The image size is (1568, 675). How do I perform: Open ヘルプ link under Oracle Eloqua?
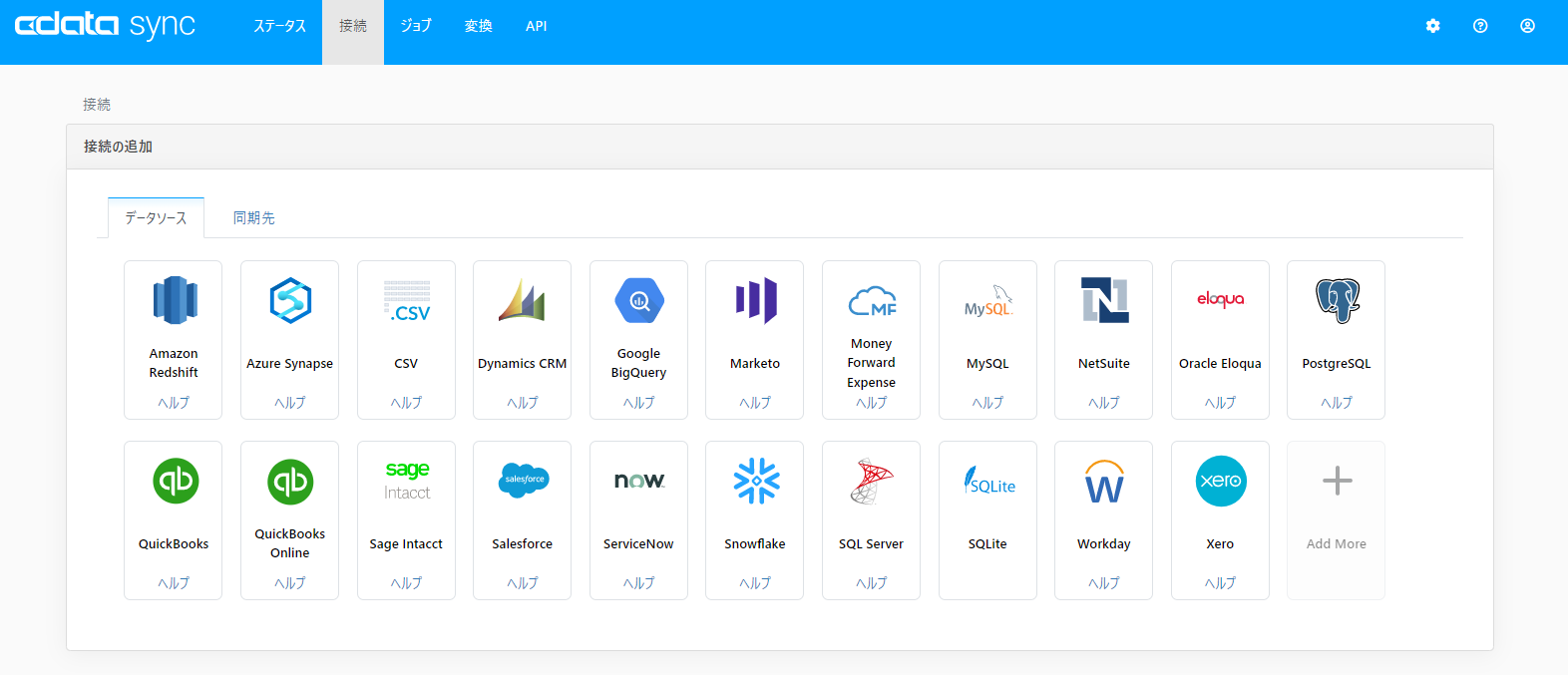pos(1220,403)
